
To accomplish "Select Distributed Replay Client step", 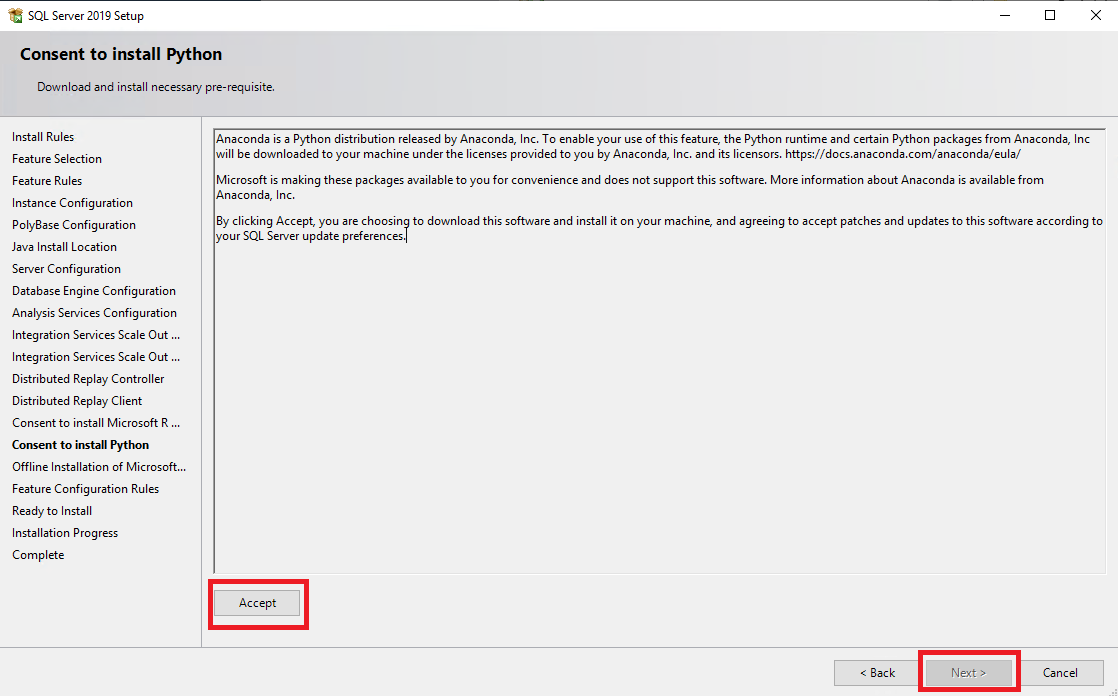I will 77,401.
